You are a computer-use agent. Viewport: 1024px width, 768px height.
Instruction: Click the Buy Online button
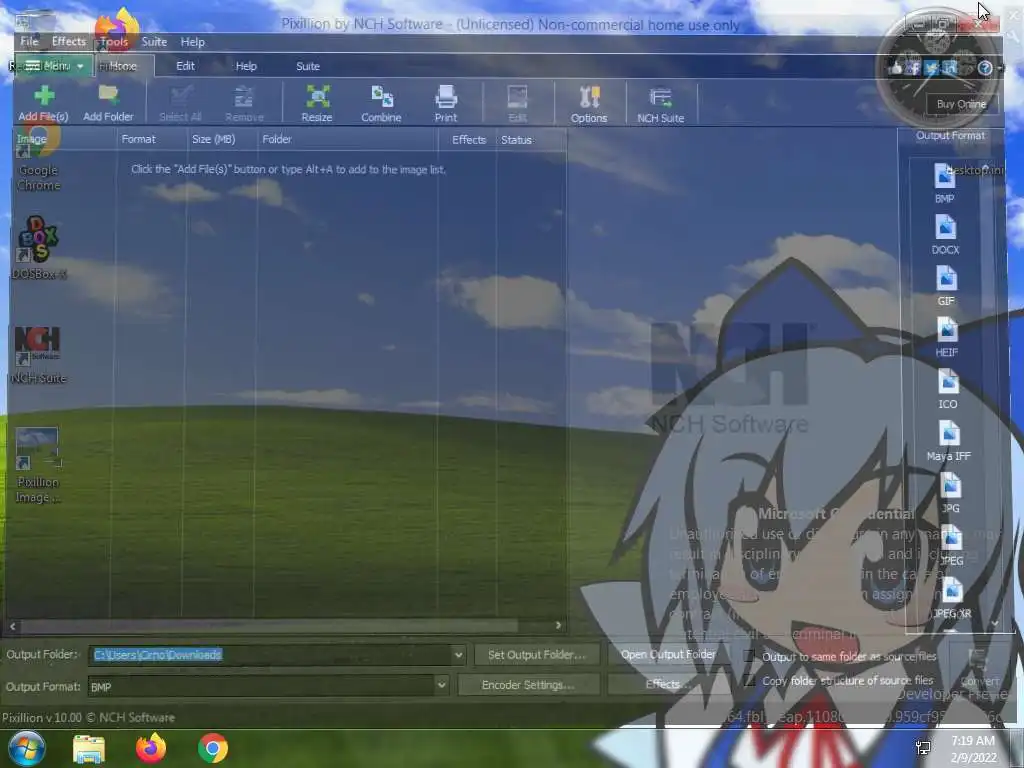961,104
